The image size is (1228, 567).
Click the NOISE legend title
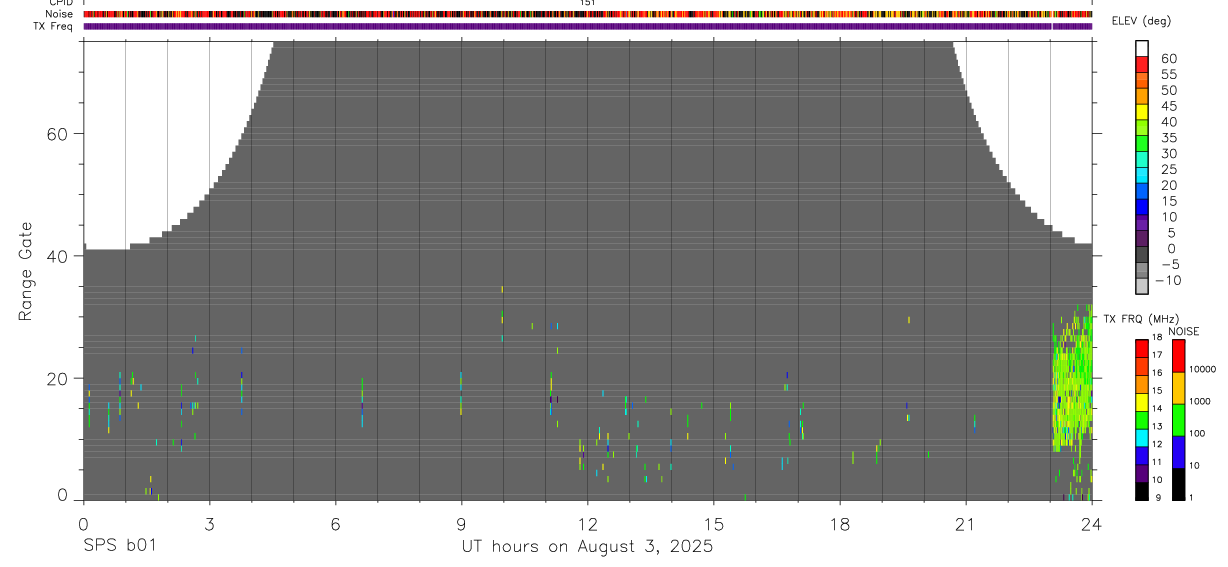(1182, 331)
